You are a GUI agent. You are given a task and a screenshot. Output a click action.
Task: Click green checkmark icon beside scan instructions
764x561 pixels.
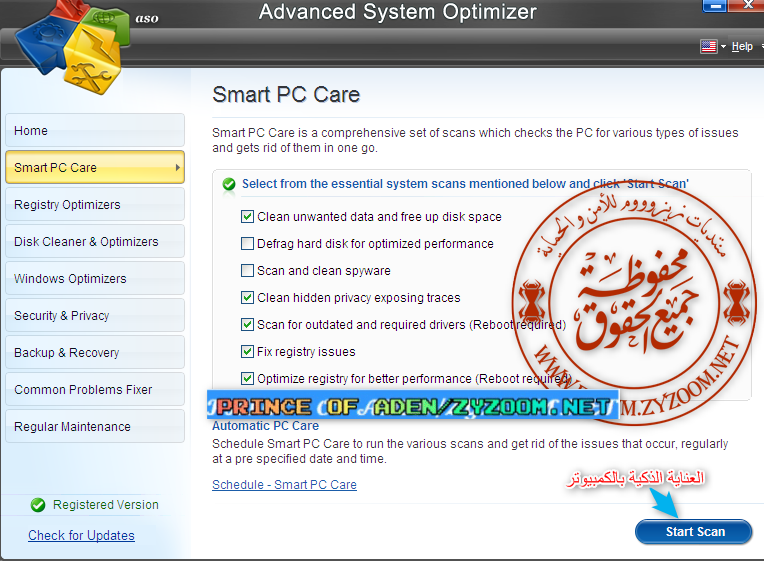[229, 184]
